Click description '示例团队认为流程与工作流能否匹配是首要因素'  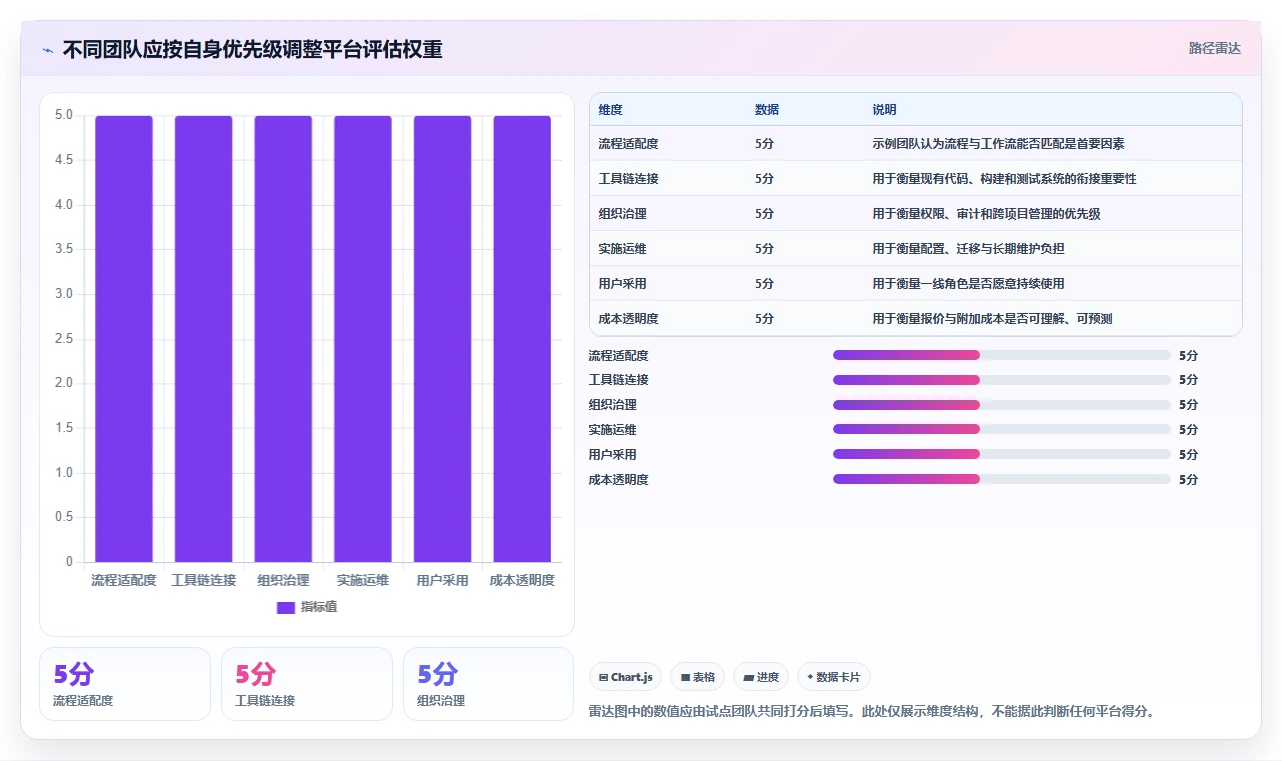tap(998, 144)
